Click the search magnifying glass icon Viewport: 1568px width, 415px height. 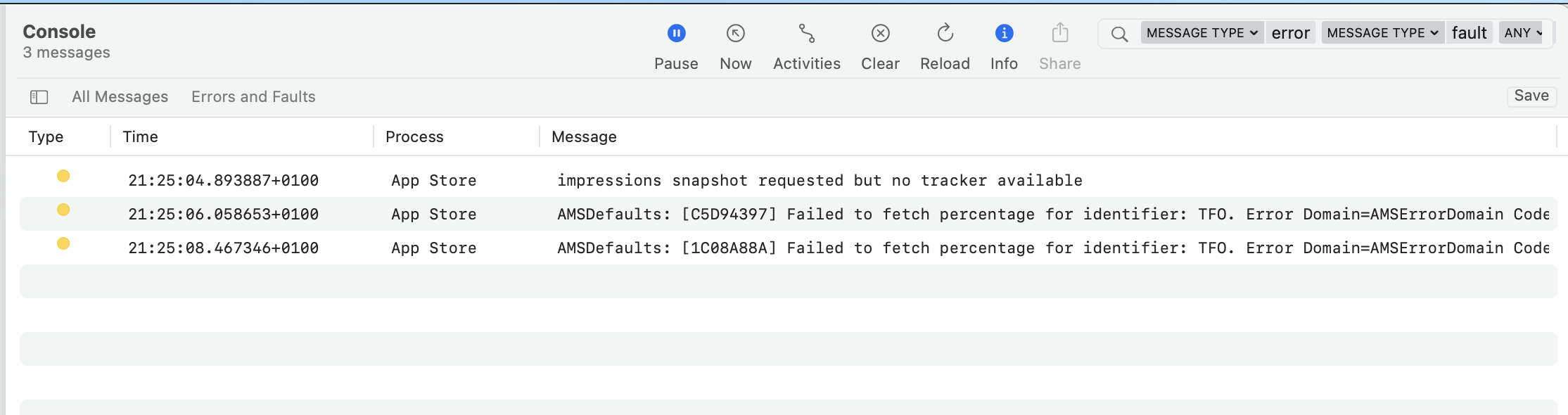(x=1119, y=34)
